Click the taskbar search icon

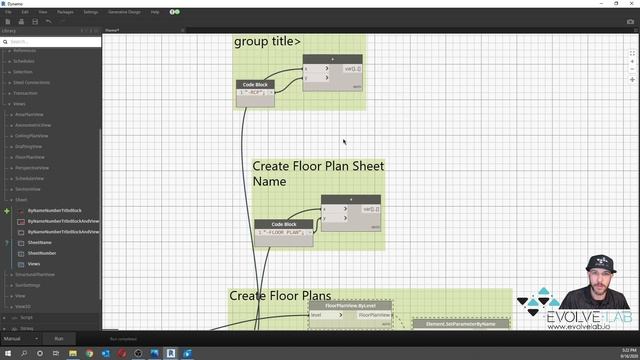pyautogui.click(x=24, y=353)
